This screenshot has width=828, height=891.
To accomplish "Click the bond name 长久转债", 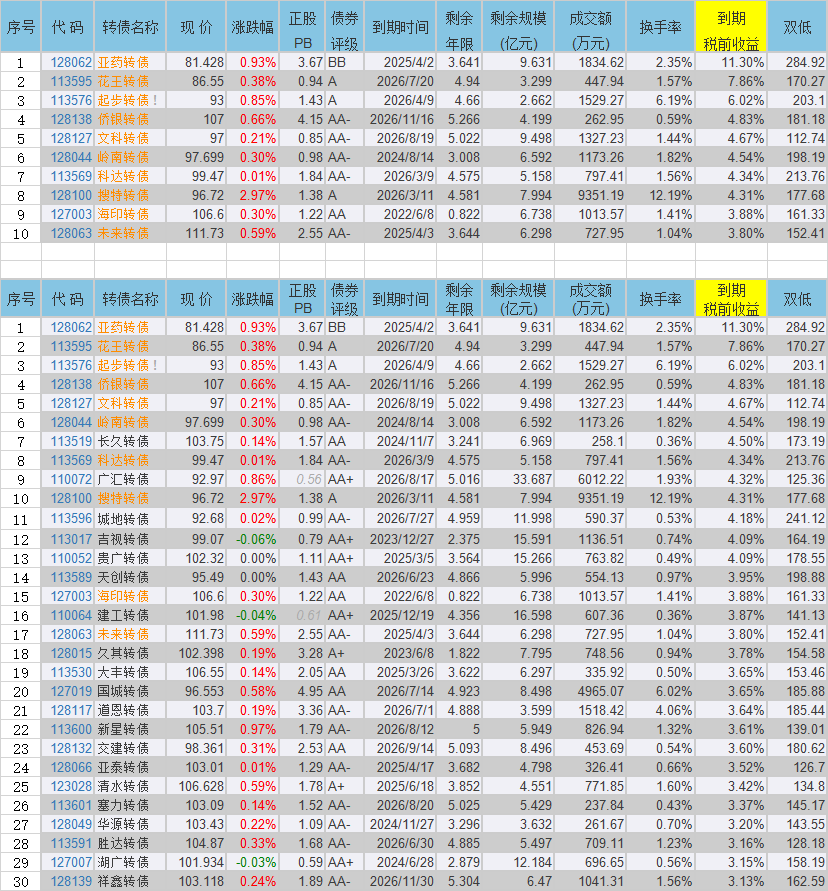I will [123, 442].
